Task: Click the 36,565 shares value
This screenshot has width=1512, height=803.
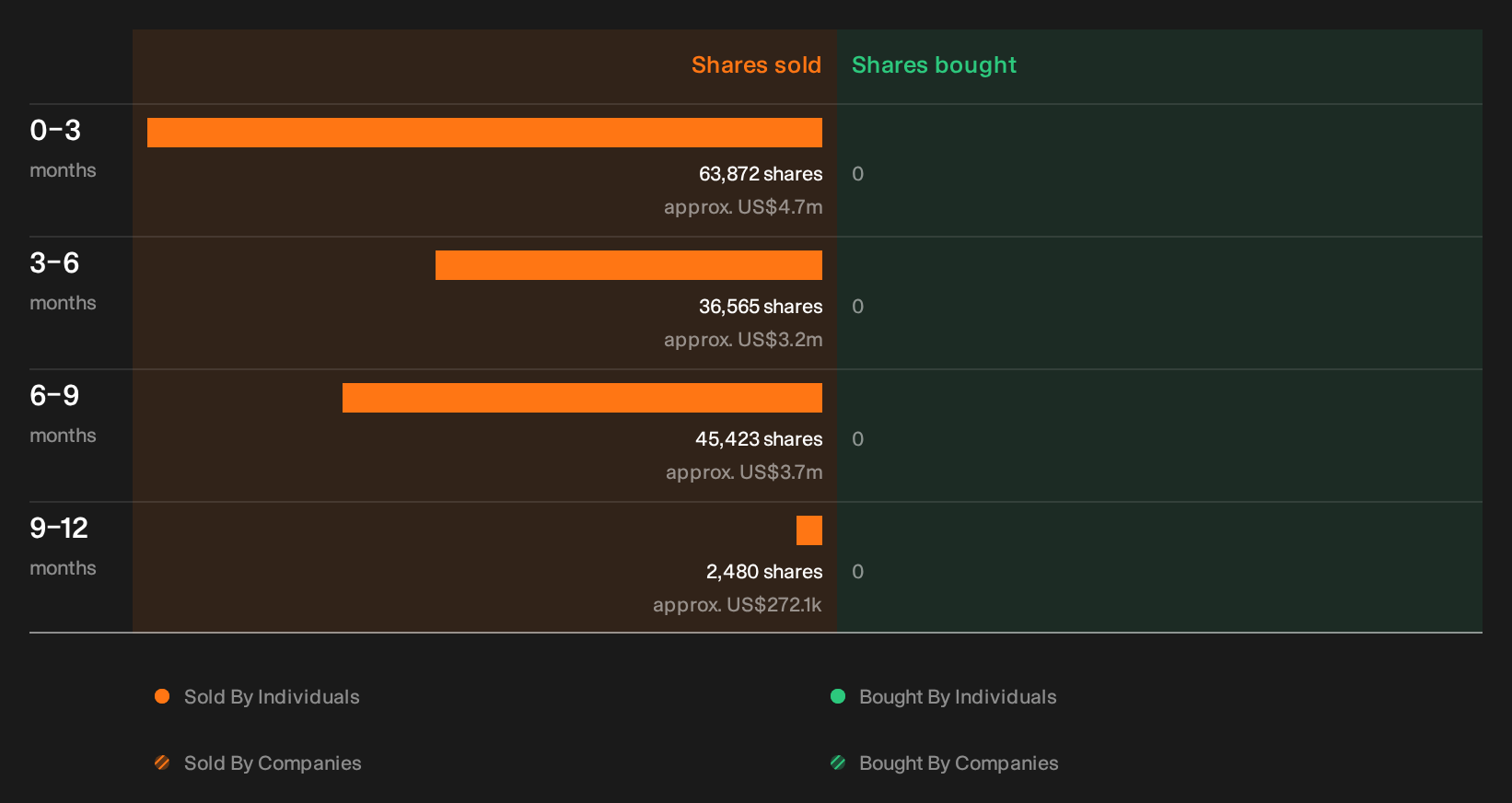Action: tap(761, 307)
